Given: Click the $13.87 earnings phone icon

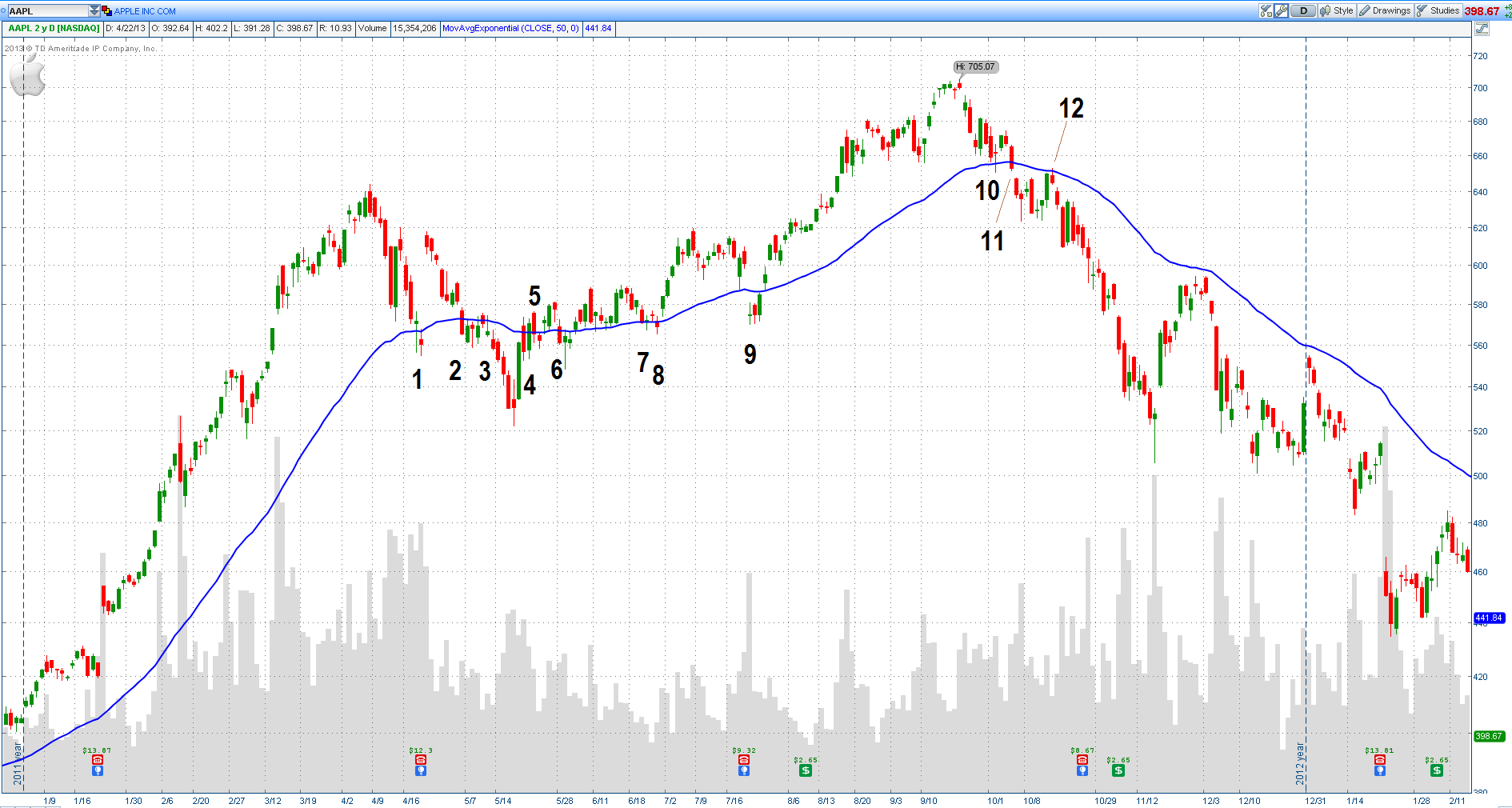Looking at the screenshot, I should coord(98,760).
